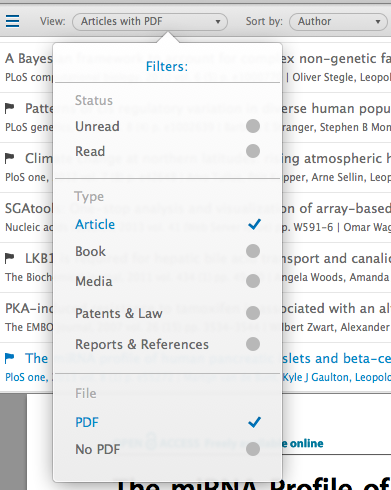Click flag icon beside Patterns article

tap(10, 108)
